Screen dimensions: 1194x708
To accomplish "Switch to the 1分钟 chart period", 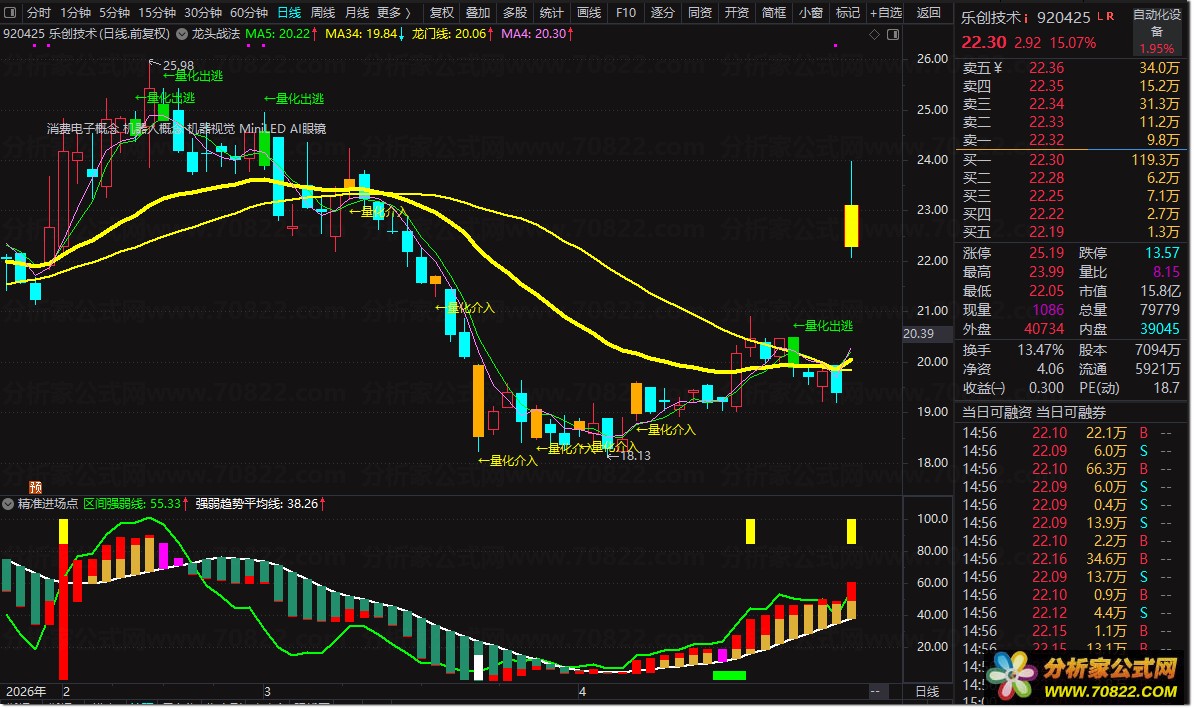I will [x=75, y=12].
